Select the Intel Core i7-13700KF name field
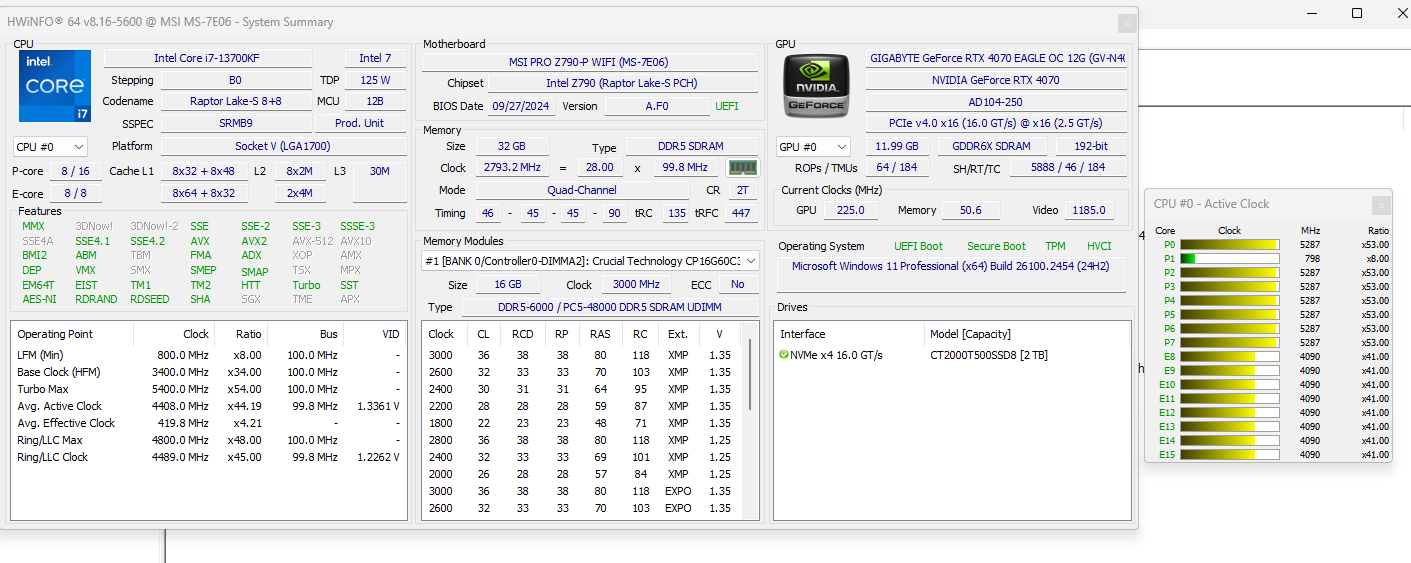1411x563 pixels. click(x=207, y=58)
